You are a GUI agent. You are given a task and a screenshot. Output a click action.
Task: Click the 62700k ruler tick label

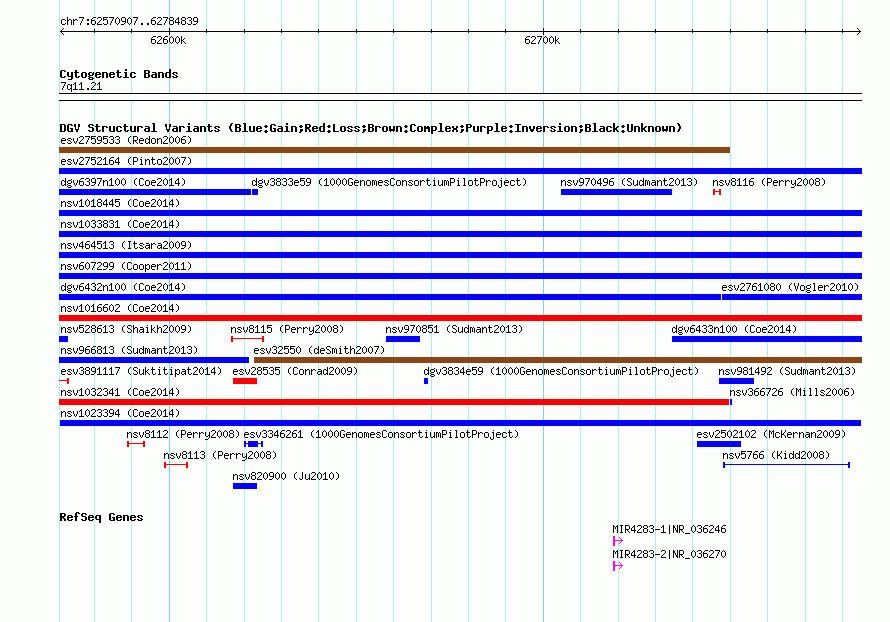coord(542,40)
